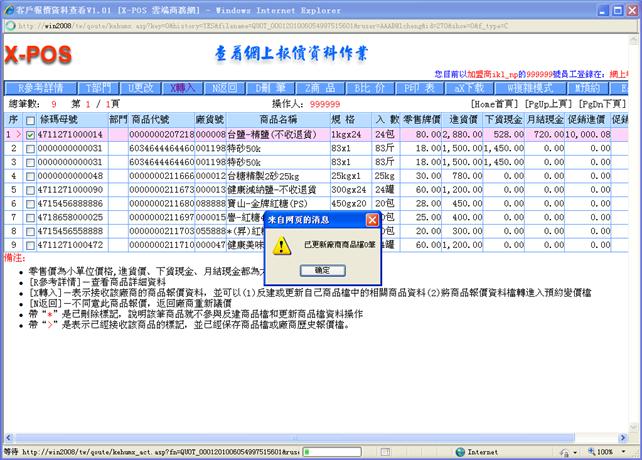Toggle the select-all checkbox in table header

click(30, 119)
